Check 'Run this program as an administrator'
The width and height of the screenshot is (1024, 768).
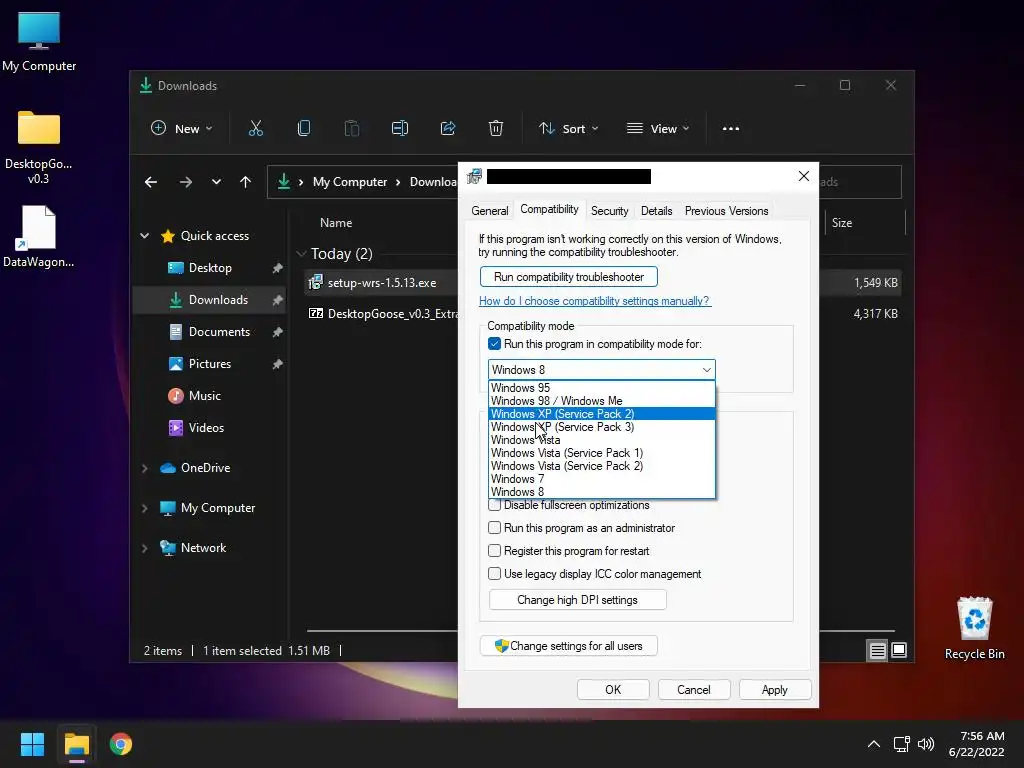coord(494,528)
